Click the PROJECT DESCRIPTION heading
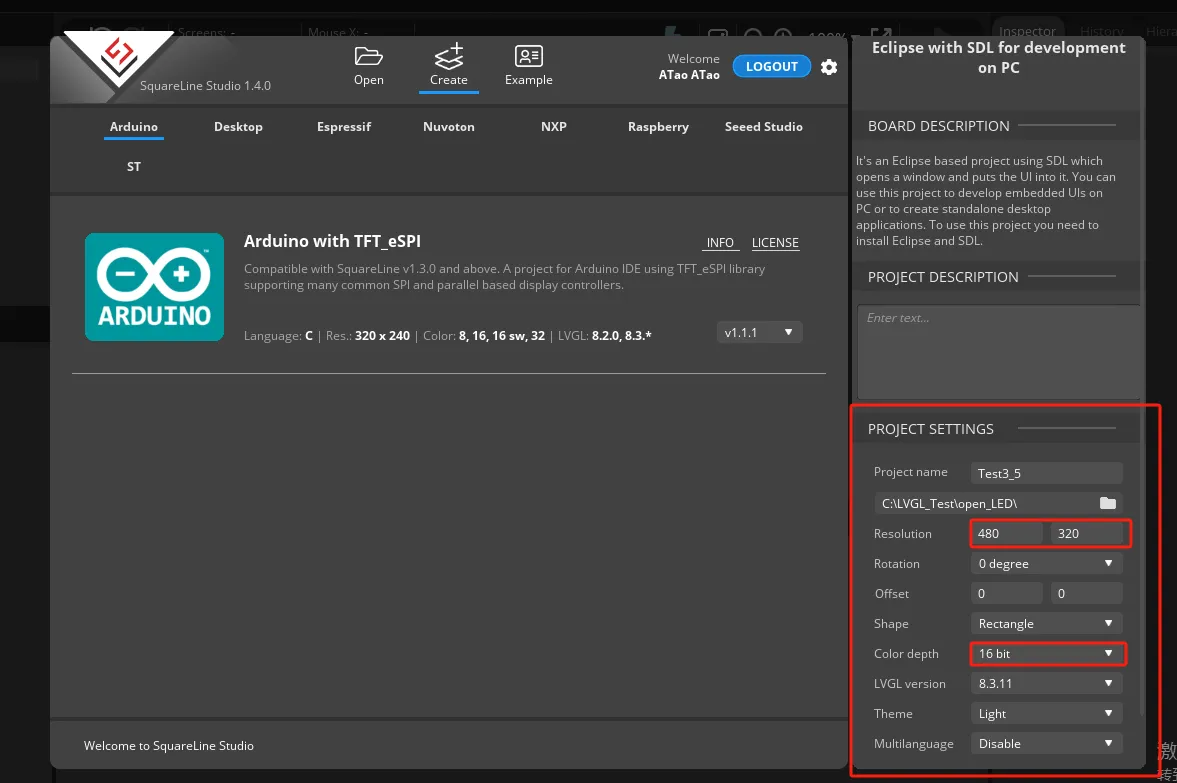 tap(943, 277)
